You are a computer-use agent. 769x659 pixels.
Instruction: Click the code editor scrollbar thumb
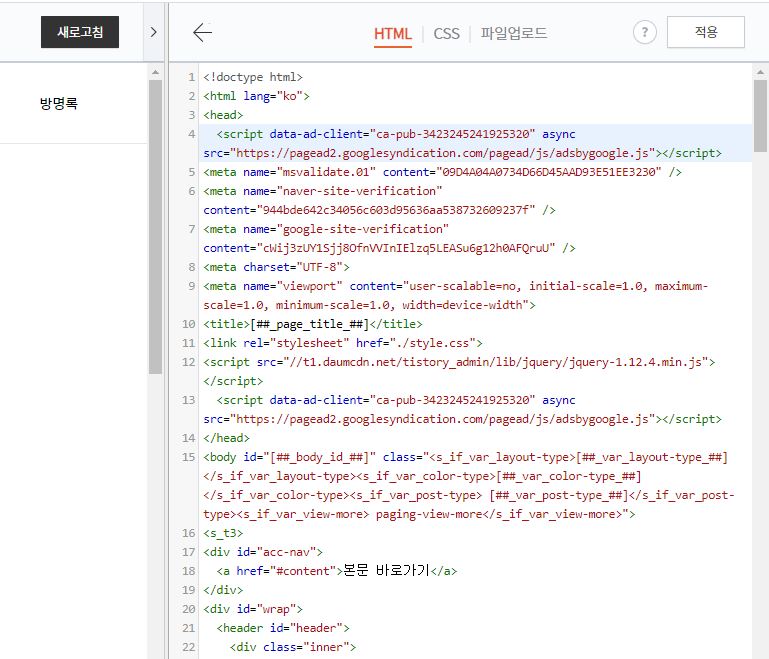(760, 116)
